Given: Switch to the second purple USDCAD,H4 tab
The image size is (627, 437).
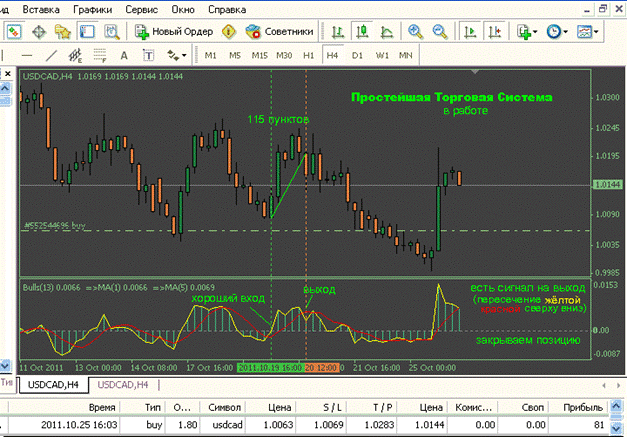Looking at the screenshot, I should click(123, 385).
